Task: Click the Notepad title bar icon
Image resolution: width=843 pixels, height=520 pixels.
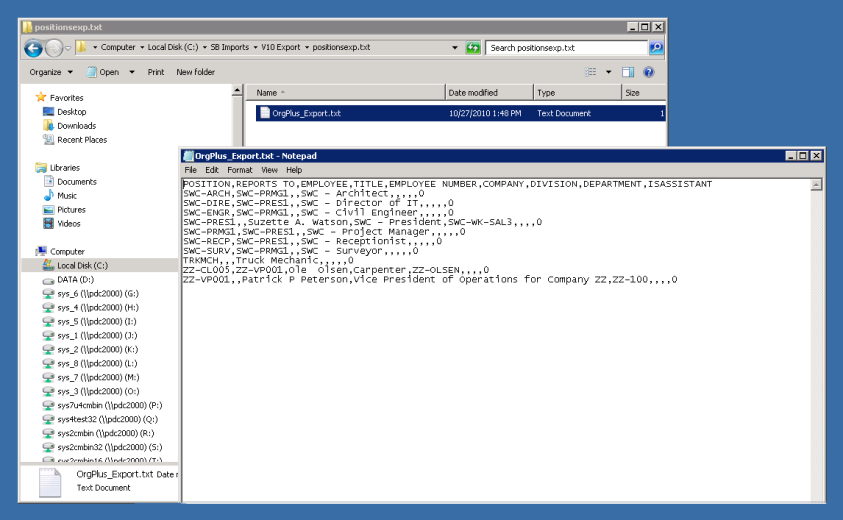Action: tap(188, 156)
